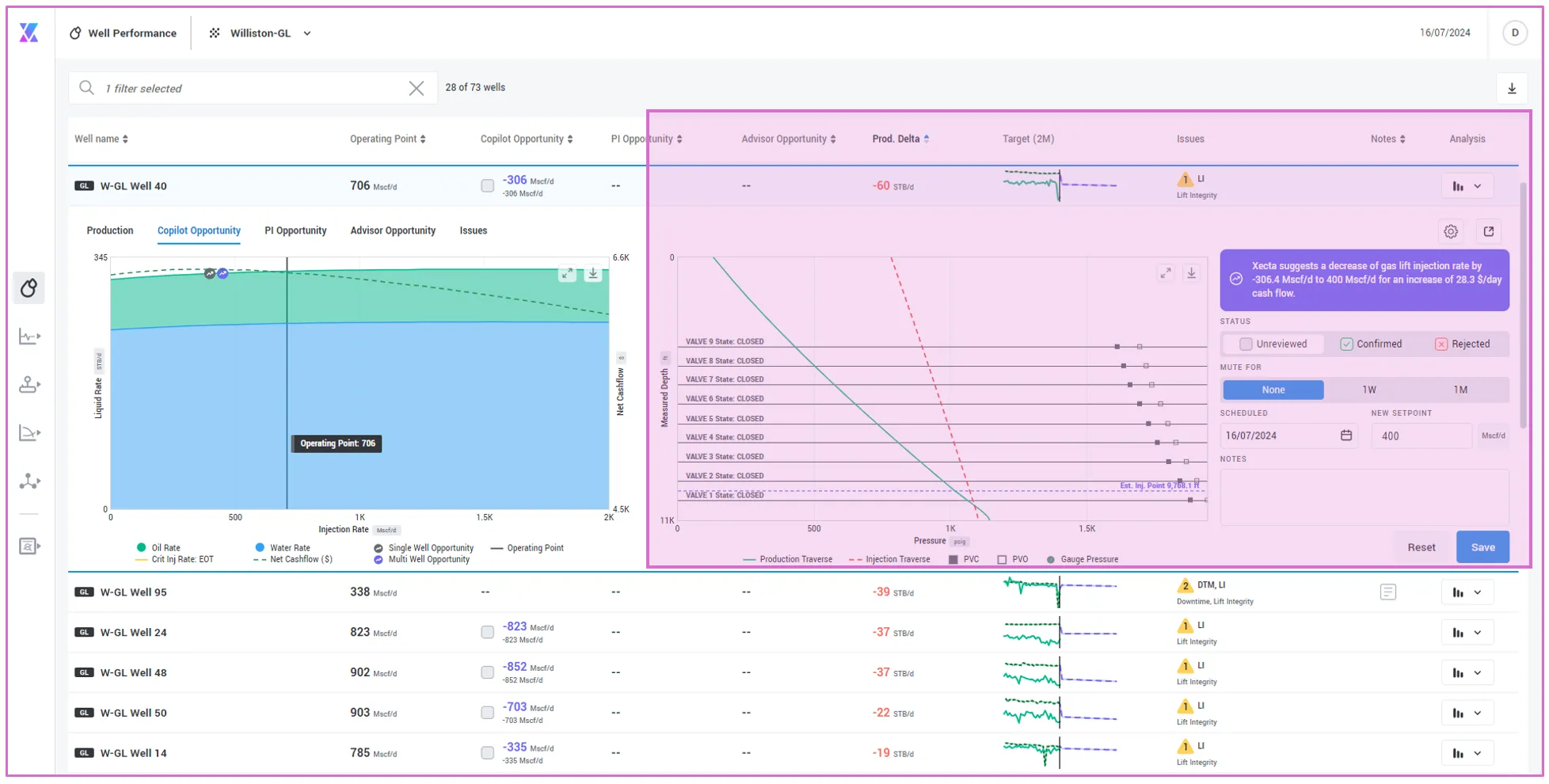Mute for 1M option

pos(1460,390)
